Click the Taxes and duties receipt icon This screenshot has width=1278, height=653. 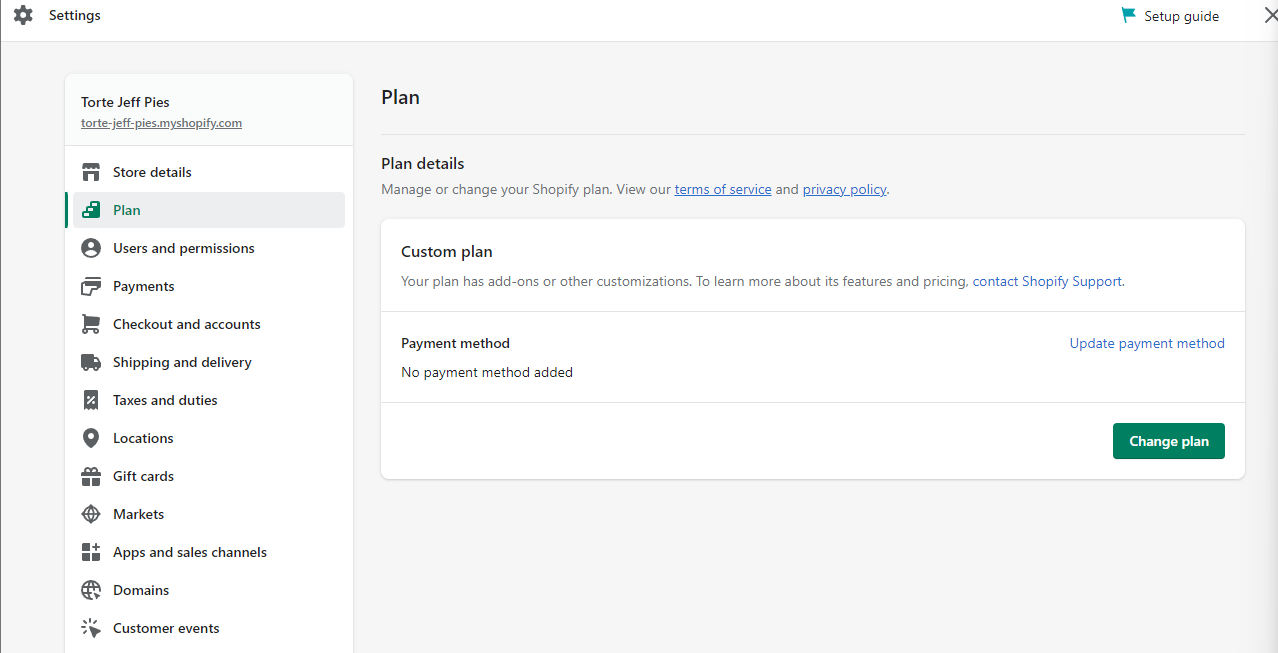91,400
